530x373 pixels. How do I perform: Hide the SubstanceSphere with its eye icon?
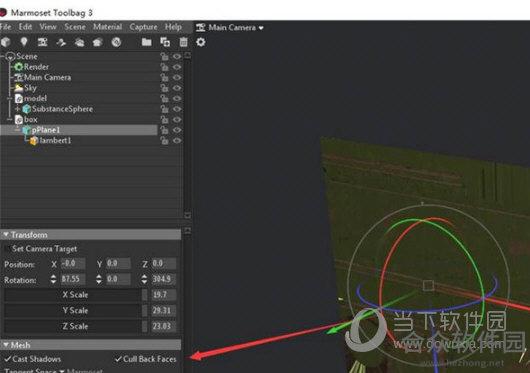click(177, 109)
